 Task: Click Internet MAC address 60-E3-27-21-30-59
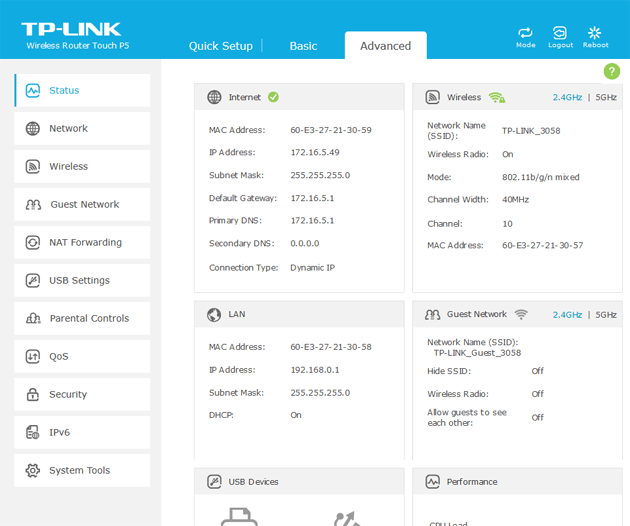coord(331,130)
